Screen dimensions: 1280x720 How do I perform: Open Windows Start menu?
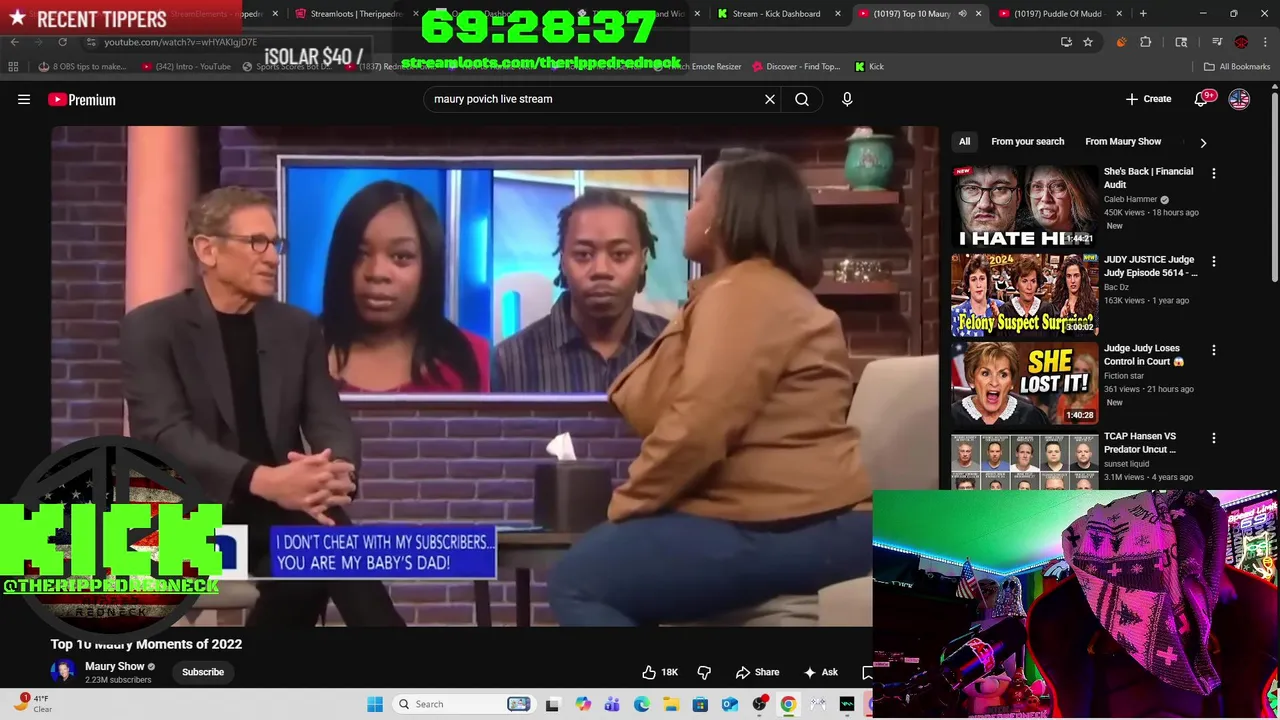pyautogui.click(x=375, y=704)
